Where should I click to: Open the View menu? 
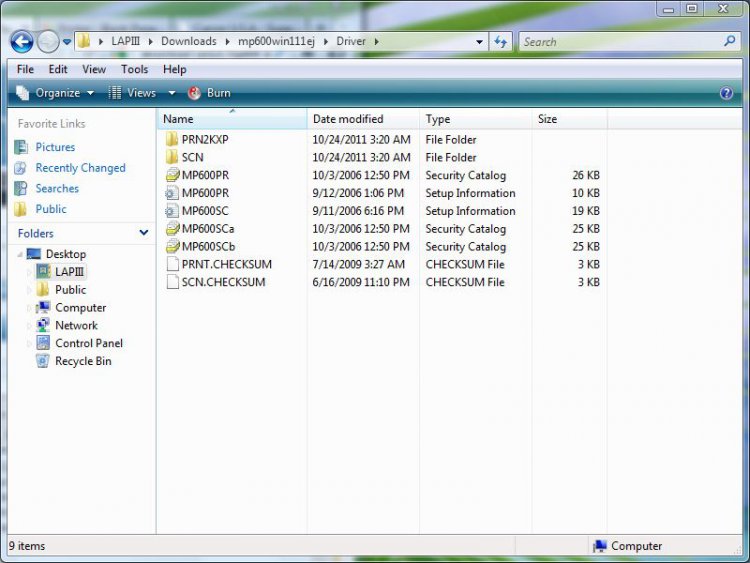tap(94, 69)
